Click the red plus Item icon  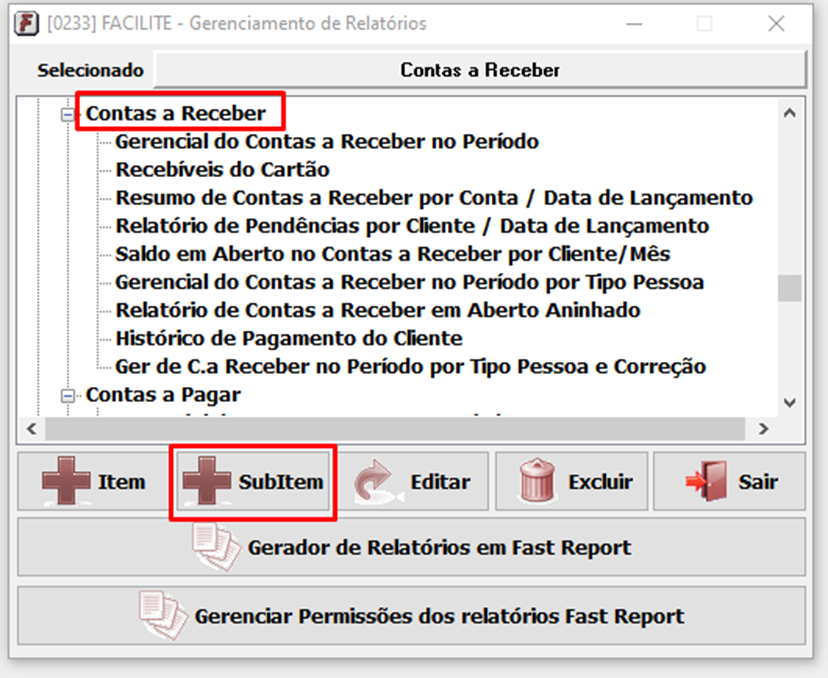point(66,482)
